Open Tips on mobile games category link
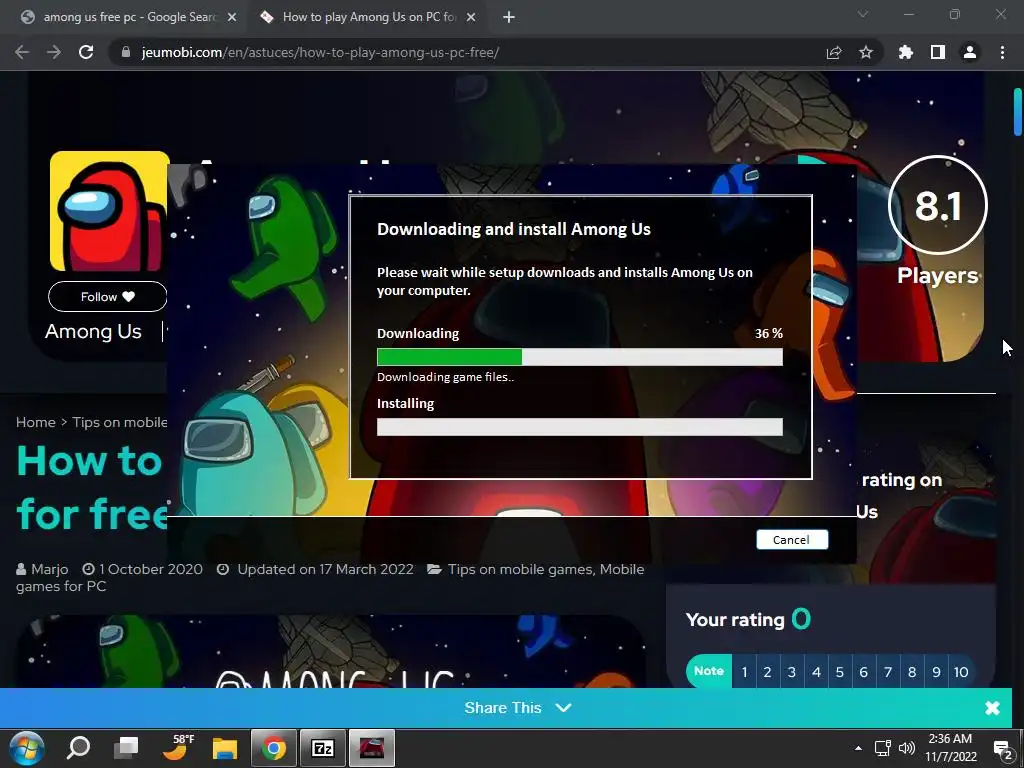The image size is (1024, 768). [520, 569]
